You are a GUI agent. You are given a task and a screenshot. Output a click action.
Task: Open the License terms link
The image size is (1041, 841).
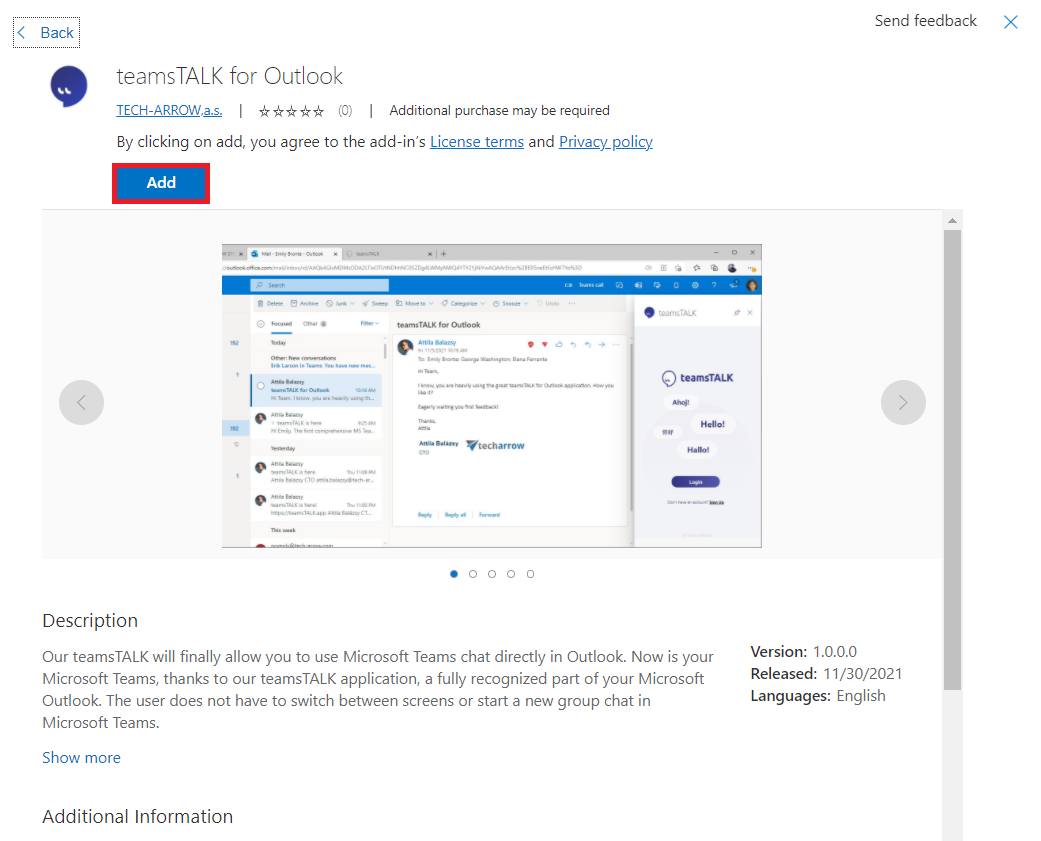(x=476, y=142)
